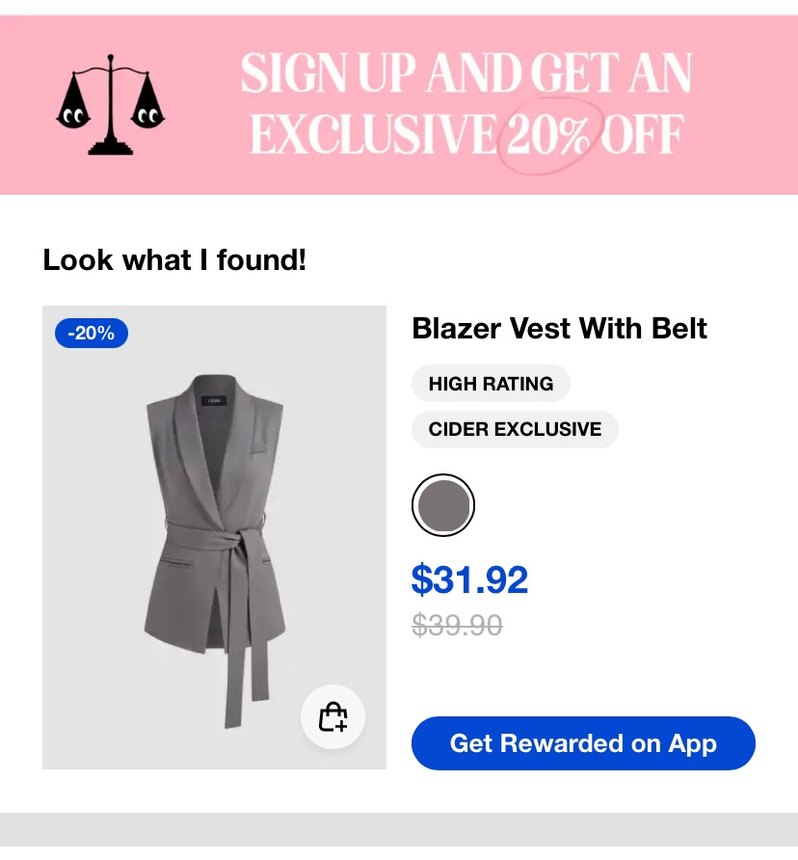The width and height of the screenshot is (798, 860).
Task: Click the crossed-out $39.90 original price
Action: [x=457, y=625]
